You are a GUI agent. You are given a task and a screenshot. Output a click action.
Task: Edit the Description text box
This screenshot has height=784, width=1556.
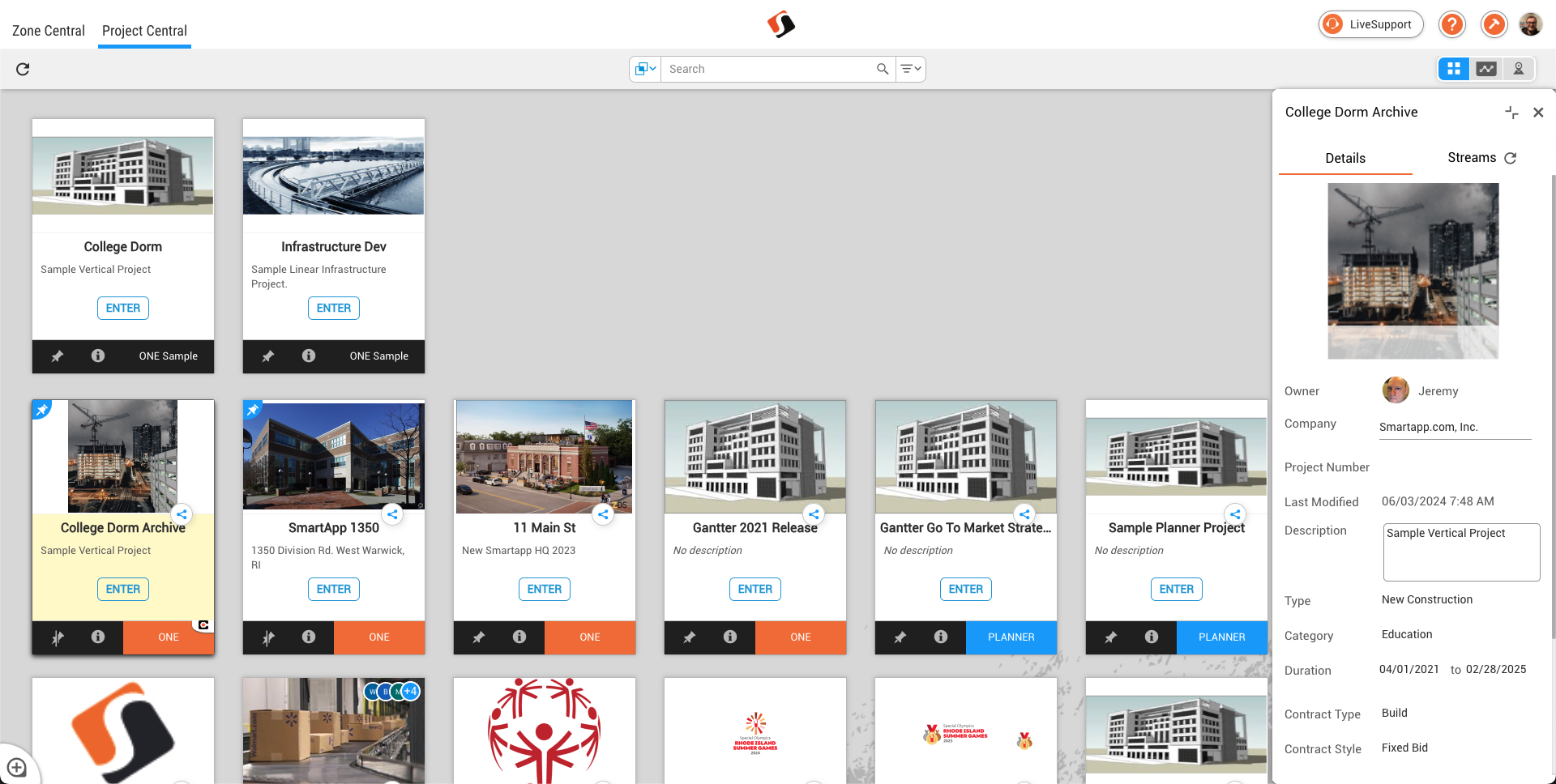1461,552
